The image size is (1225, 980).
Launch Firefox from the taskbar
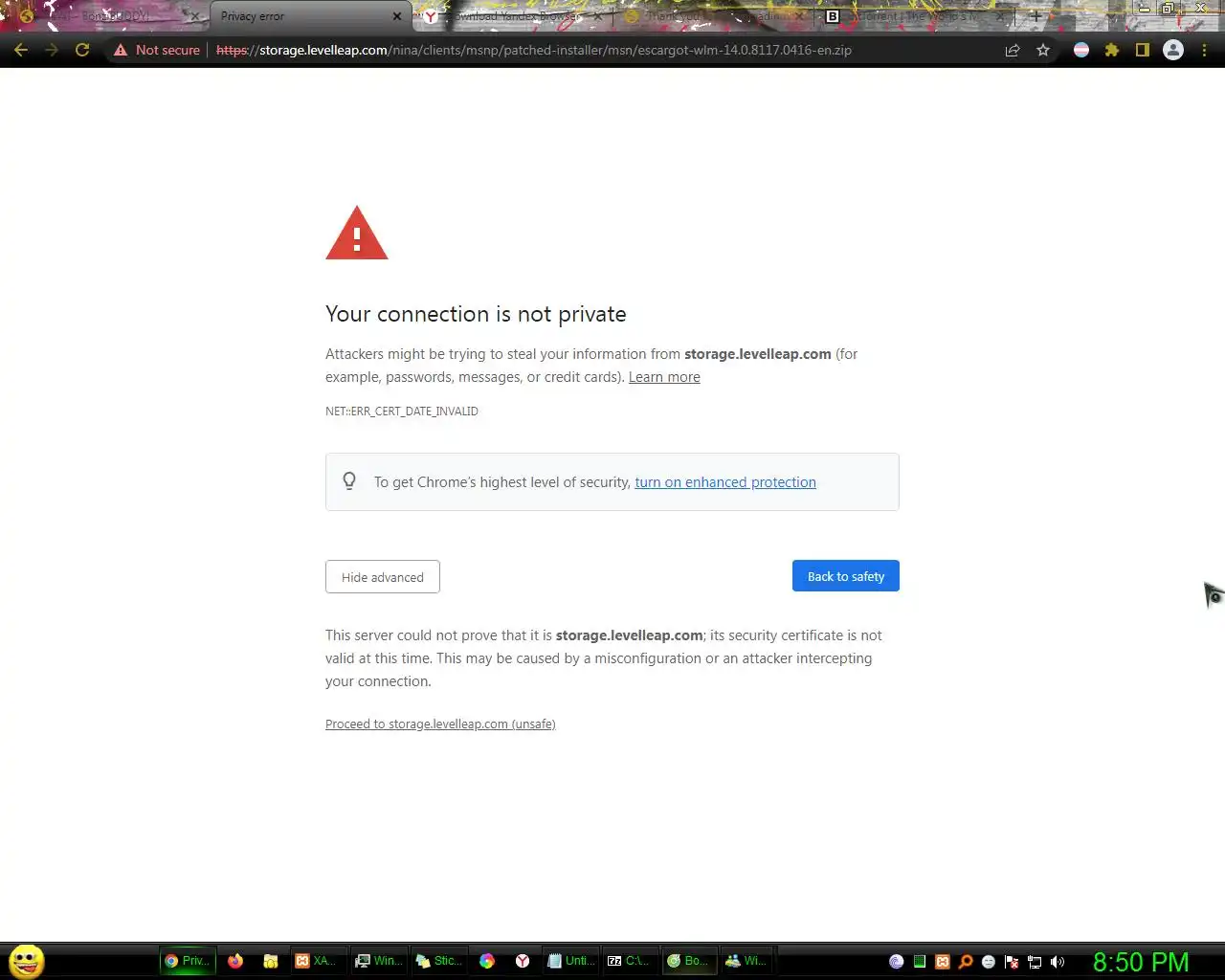coord(235,961)
